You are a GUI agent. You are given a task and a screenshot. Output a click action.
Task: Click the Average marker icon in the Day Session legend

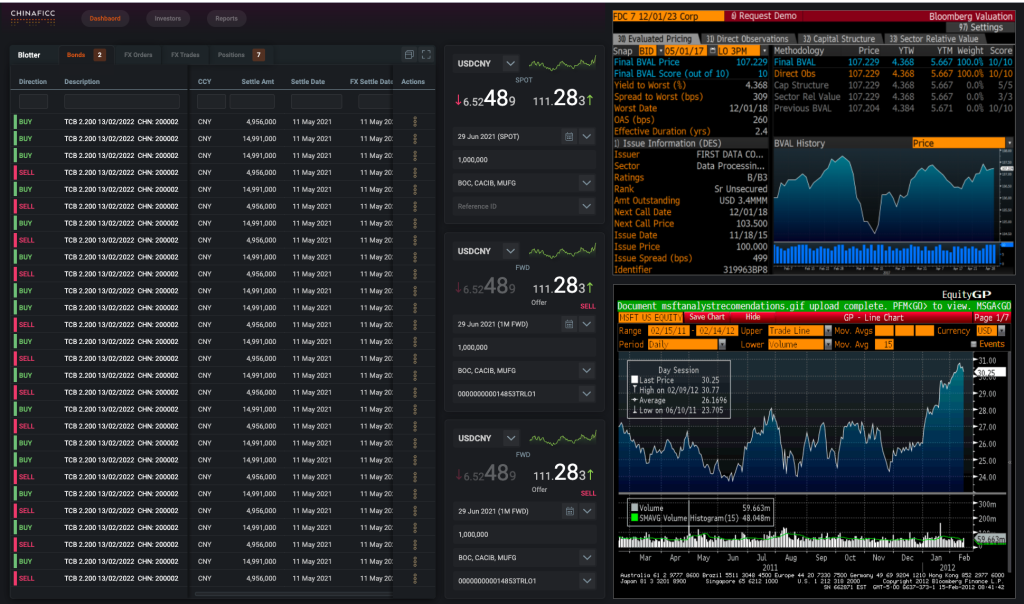click(x=634, y=400)
